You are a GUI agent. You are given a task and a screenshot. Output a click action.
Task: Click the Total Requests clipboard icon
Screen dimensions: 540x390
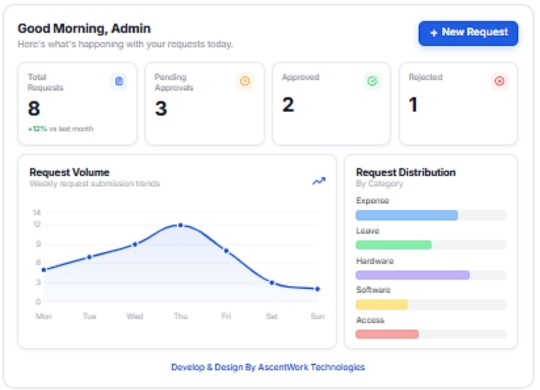[119, 81]
